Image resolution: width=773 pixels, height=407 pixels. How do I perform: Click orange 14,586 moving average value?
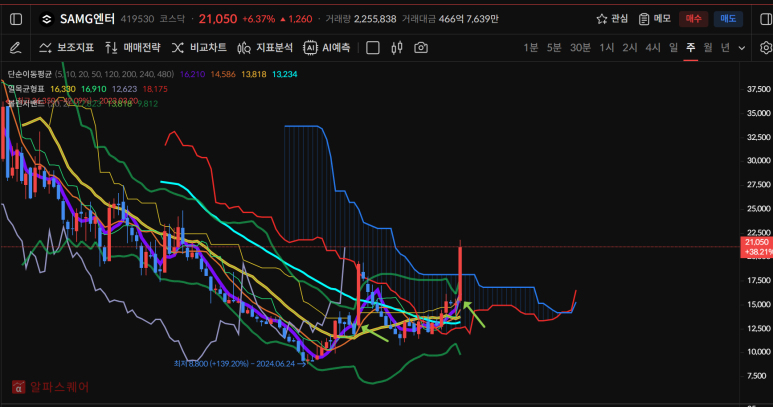pyautogui.click(x=223, y=74)
